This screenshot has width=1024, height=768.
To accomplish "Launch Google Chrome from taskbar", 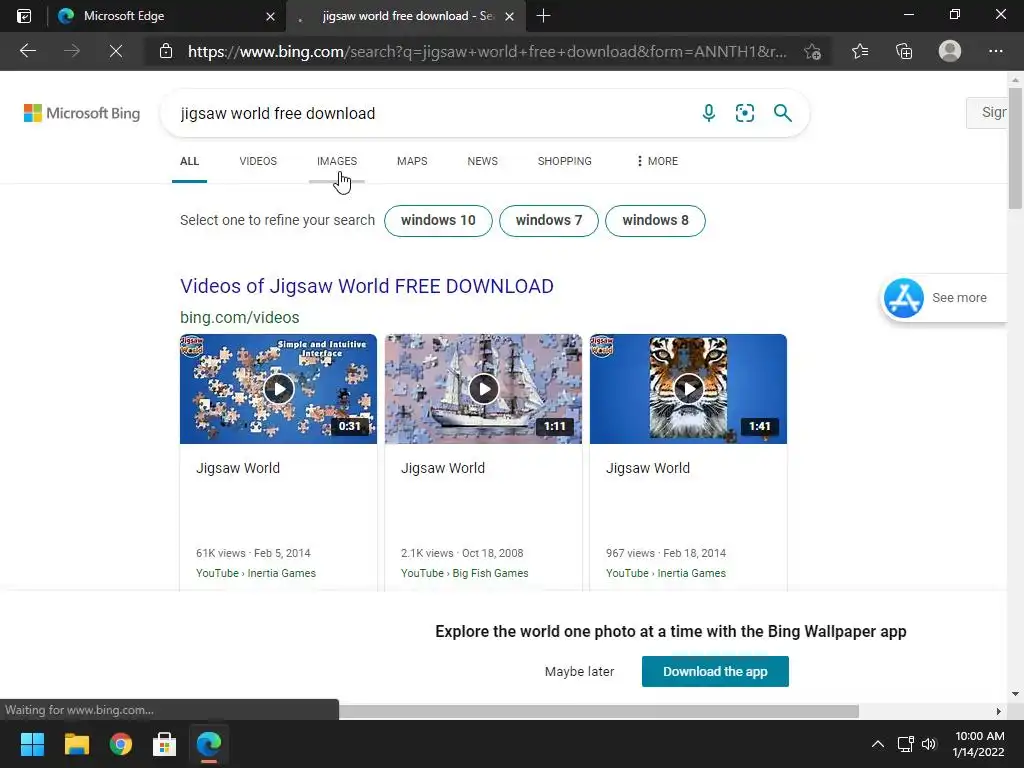I will point(121,744).
